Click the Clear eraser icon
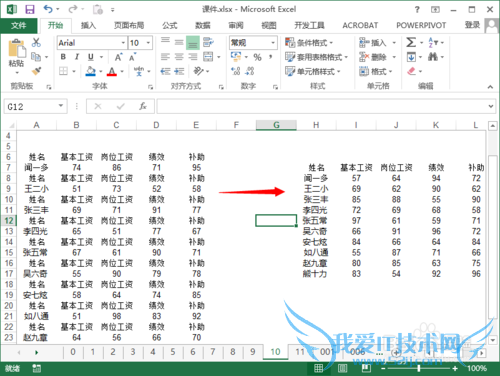500x376 pixels. point(412,71)
